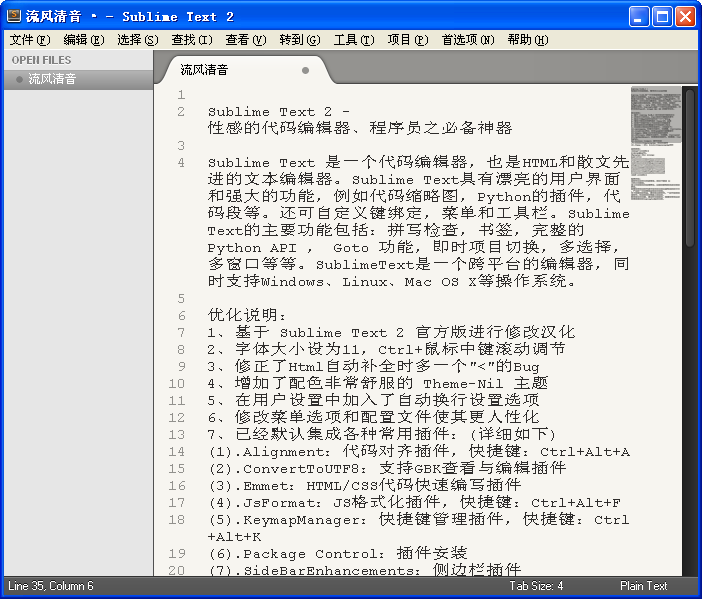Close the Sublime Text window
Screen dimensions: 702x599
coord(685,17)
